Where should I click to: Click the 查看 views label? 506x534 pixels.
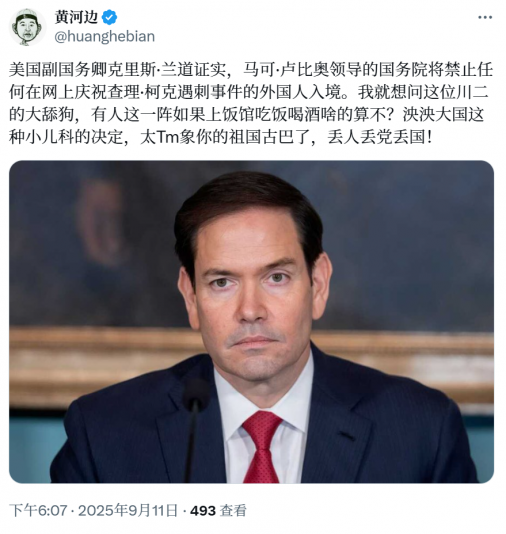(233, 511)
